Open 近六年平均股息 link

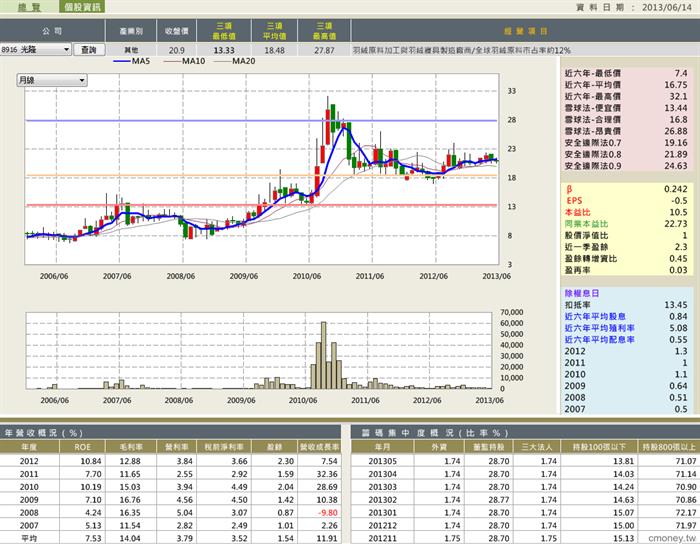click(x=595, y=316)
